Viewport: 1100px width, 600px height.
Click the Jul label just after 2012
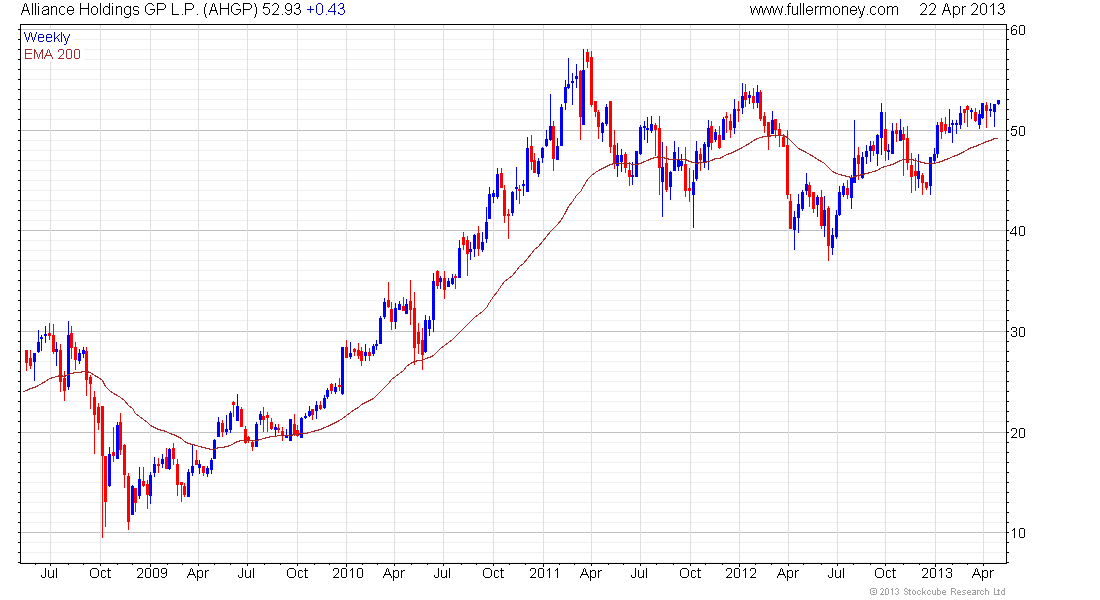(x=836, y=573)
